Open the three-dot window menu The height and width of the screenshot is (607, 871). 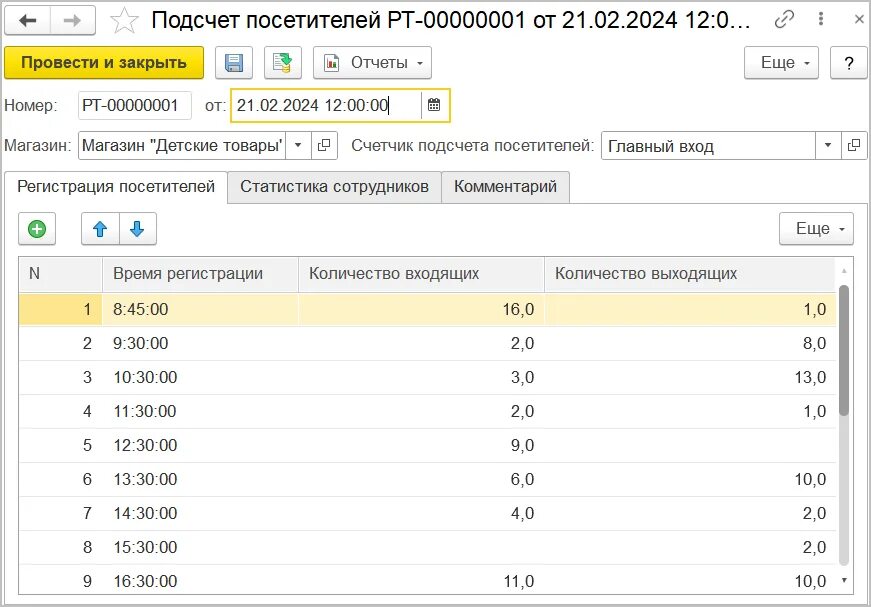tap(820, 19)
